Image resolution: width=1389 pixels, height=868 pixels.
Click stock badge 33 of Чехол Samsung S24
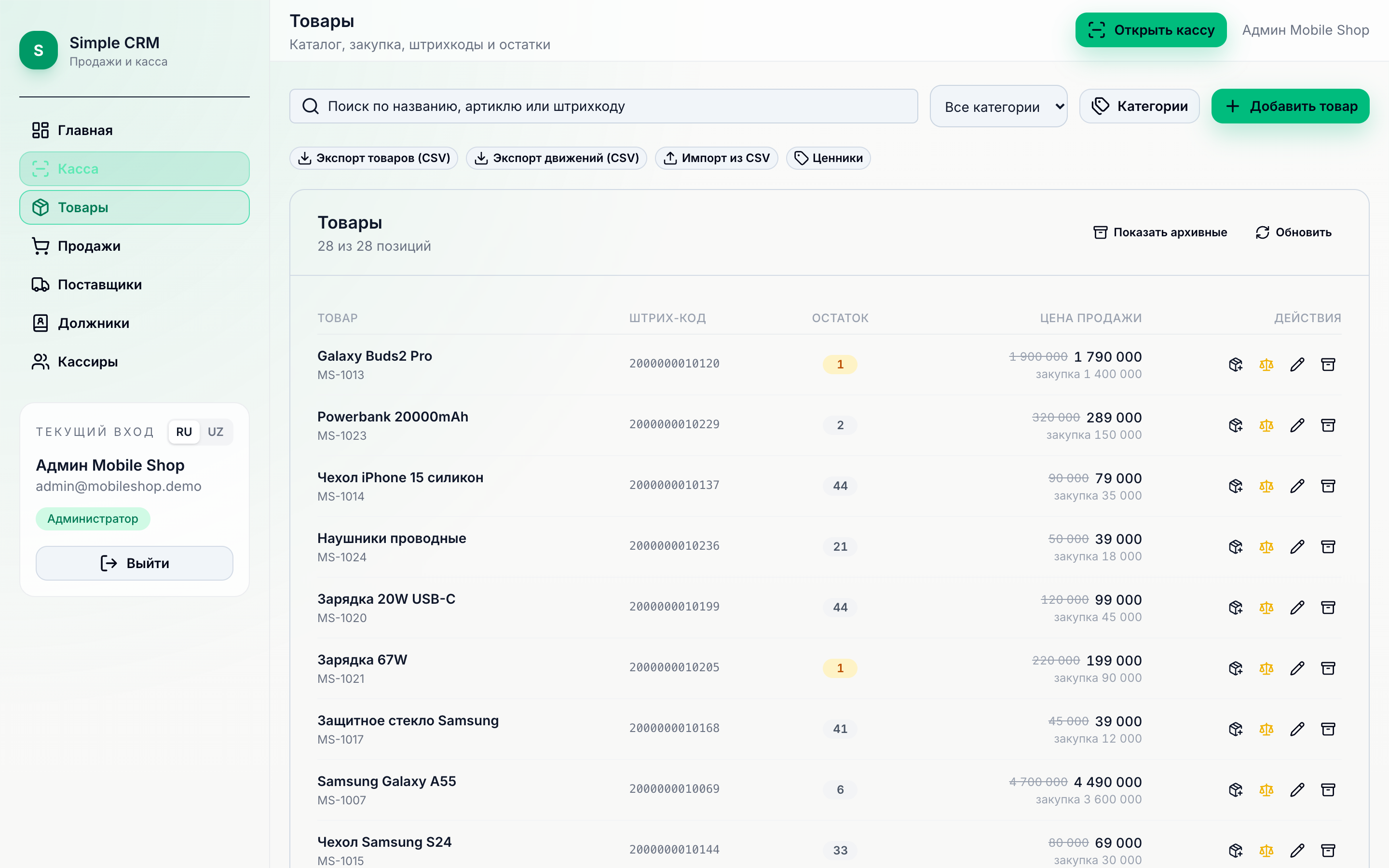click(x=840, y=850)
